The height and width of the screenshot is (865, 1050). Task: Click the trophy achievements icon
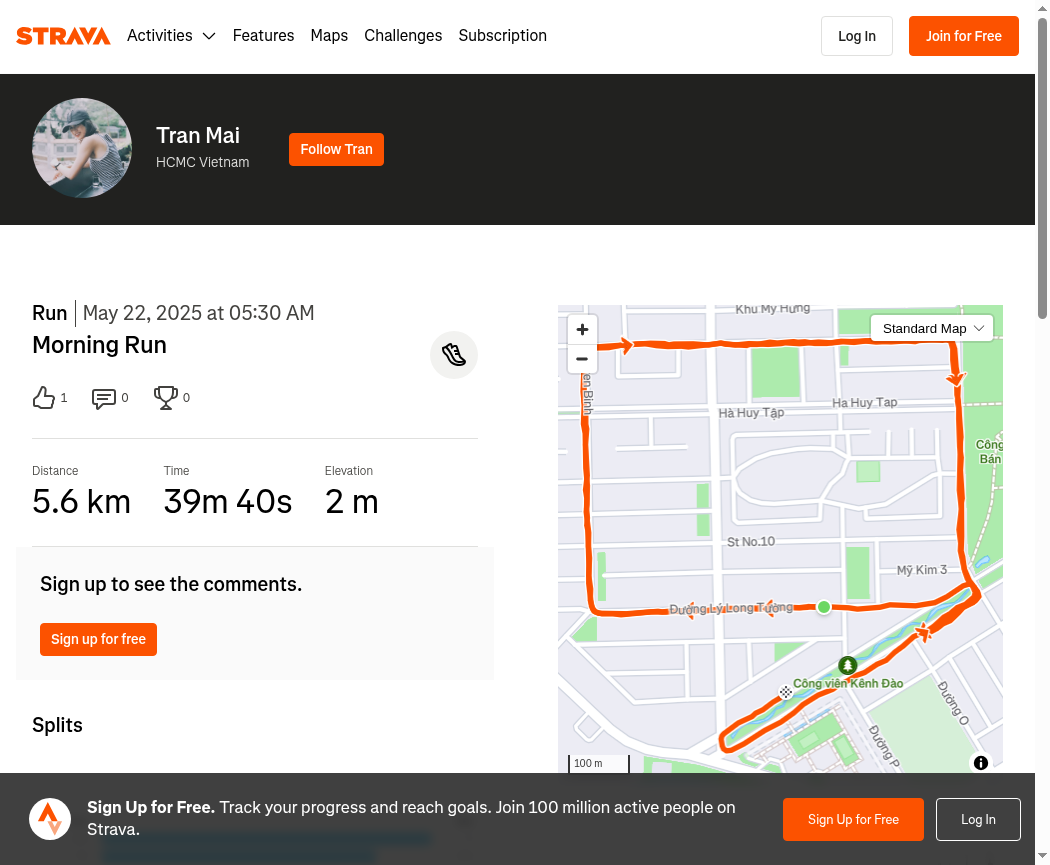point(165,398)
